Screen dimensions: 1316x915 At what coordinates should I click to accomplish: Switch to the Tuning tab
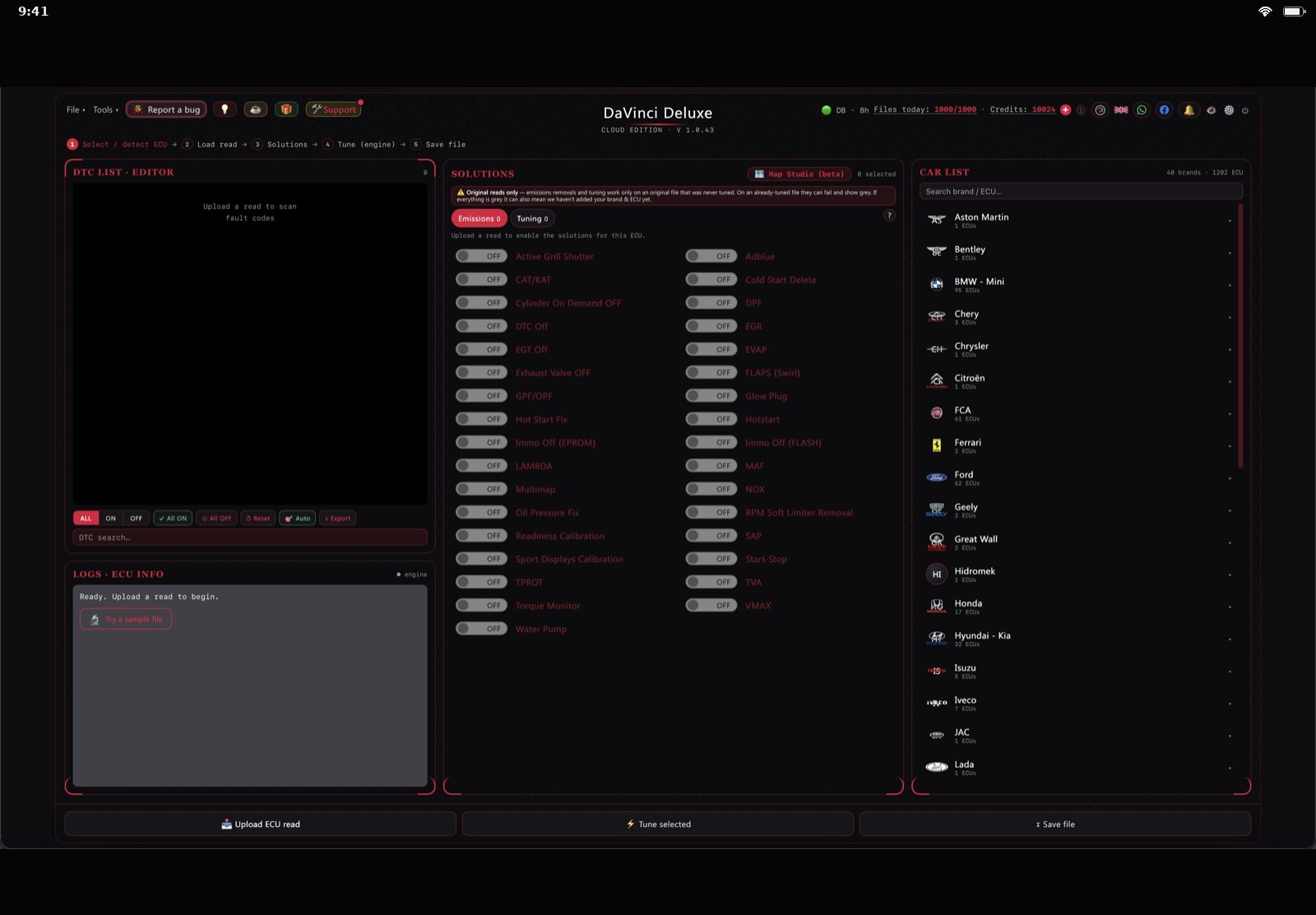coord(532,218)
